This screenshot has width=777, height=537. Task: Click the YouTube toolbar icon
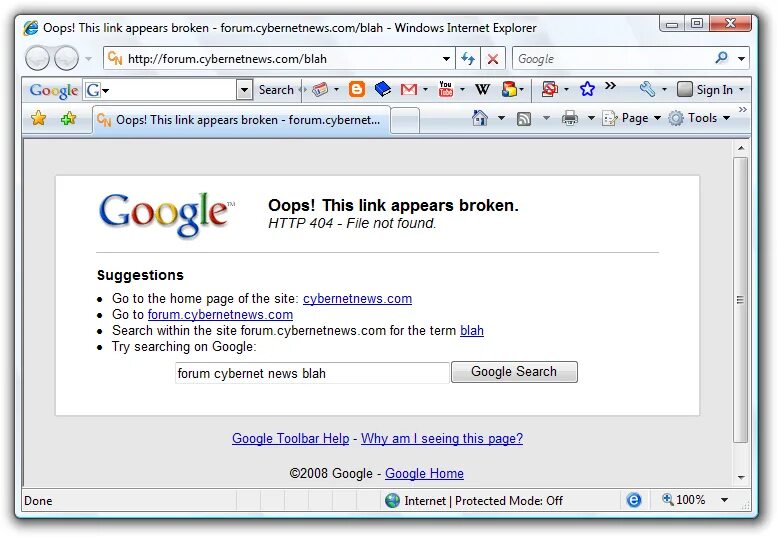pyautogui.click(x=445, y=89)
